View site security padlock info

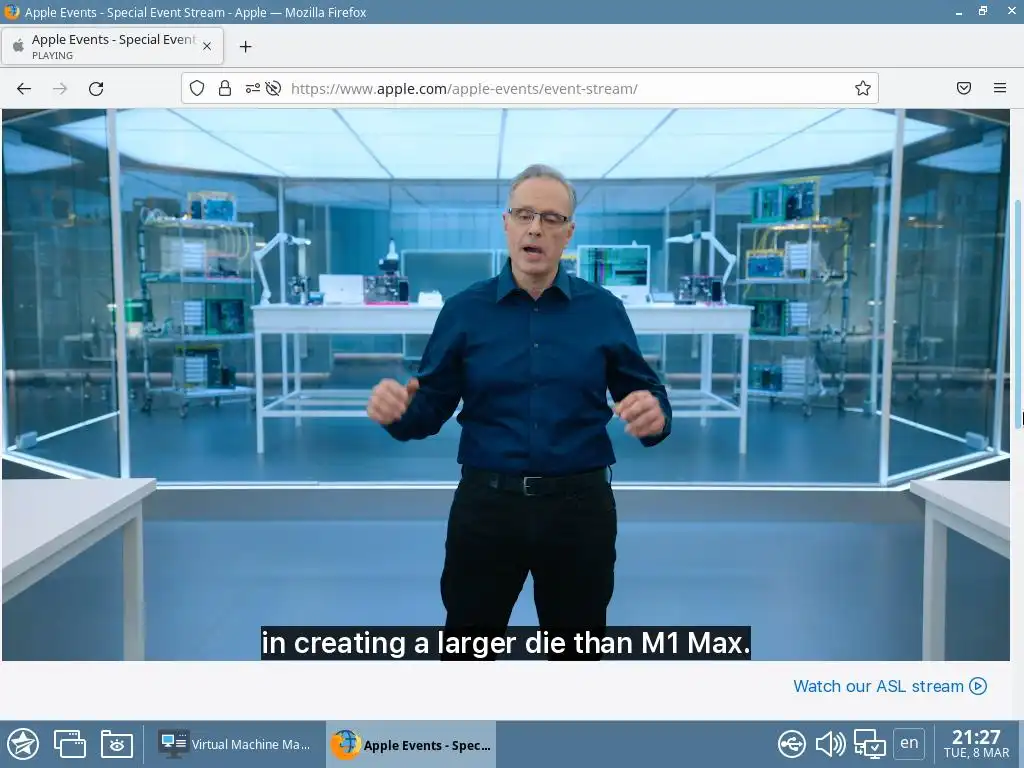225,88
